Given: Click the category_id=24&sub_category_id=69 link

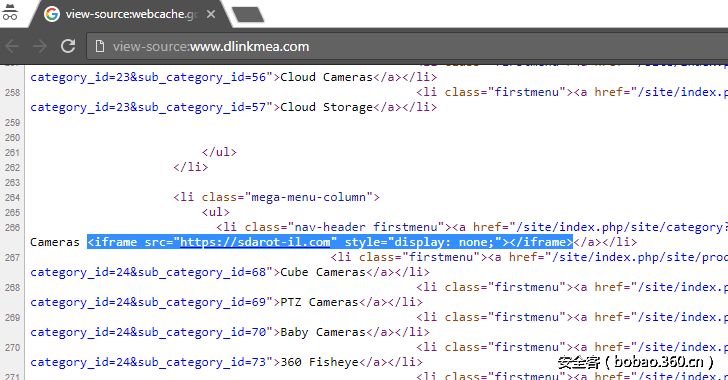Looking at the screenshot, I should pyautogui.click(x=148, y=302).
